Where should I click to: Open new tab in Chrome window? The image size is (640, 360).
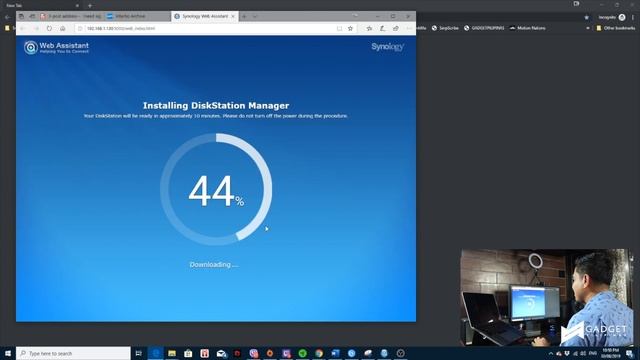pyautogui.click(x=90, y=6)
